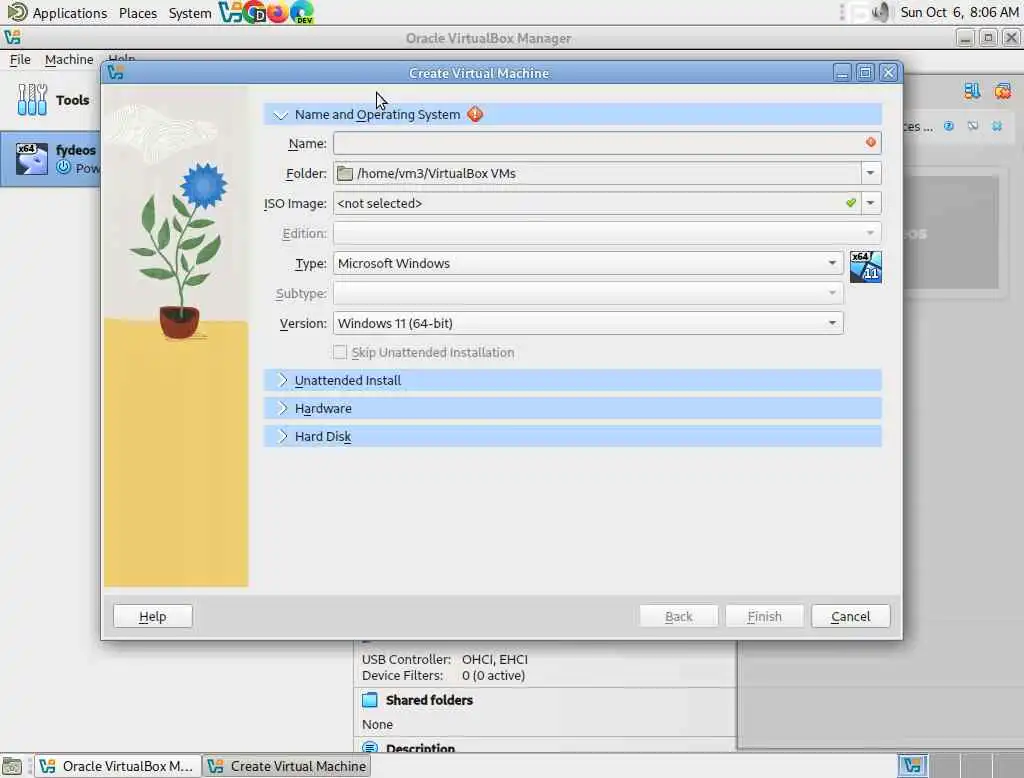Click the Device Filters 0 (0 active) value
The image size is (1024, 778).
493,675
